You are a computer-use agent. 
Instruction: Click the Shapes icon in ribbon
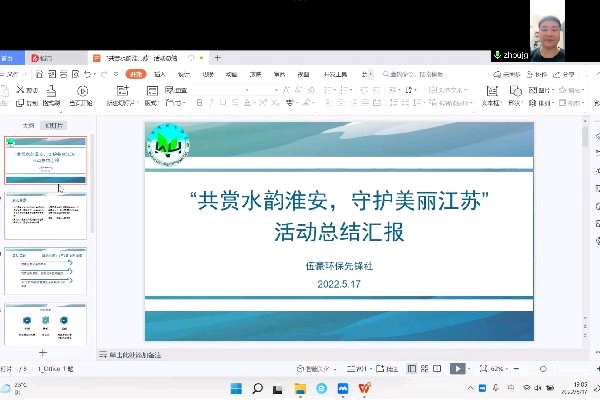tap(516, 95)
